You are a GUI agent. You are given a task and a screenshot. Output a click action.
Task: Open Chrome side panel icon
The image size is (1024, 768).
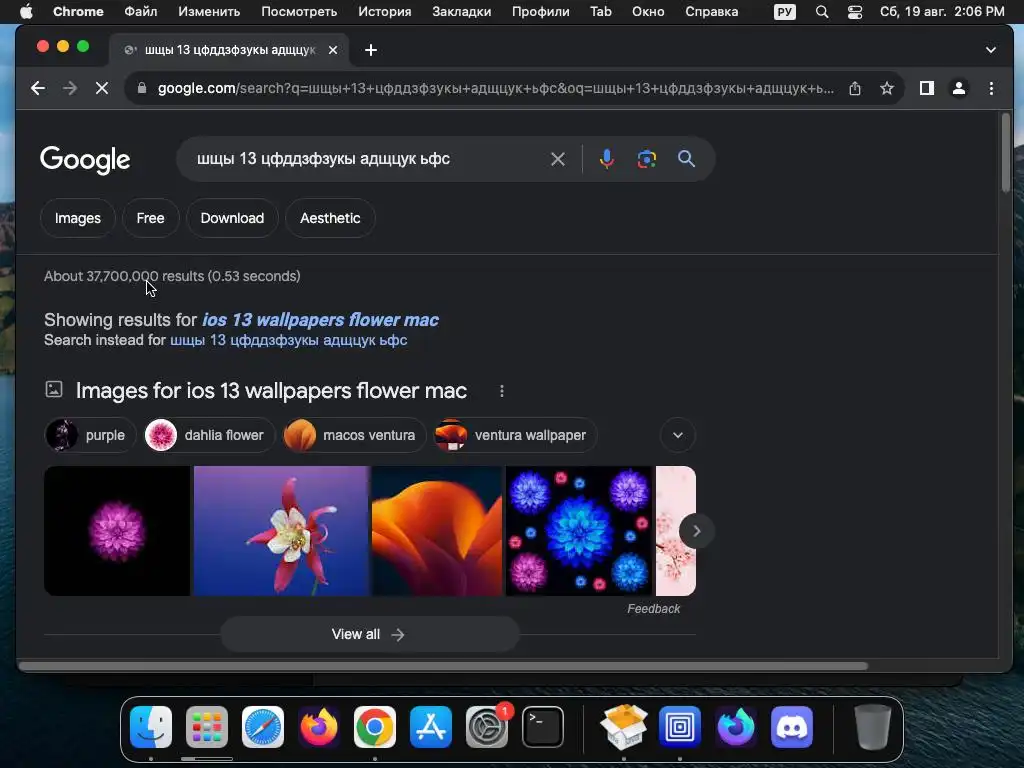pyautogui.click(x=926, y=88)
